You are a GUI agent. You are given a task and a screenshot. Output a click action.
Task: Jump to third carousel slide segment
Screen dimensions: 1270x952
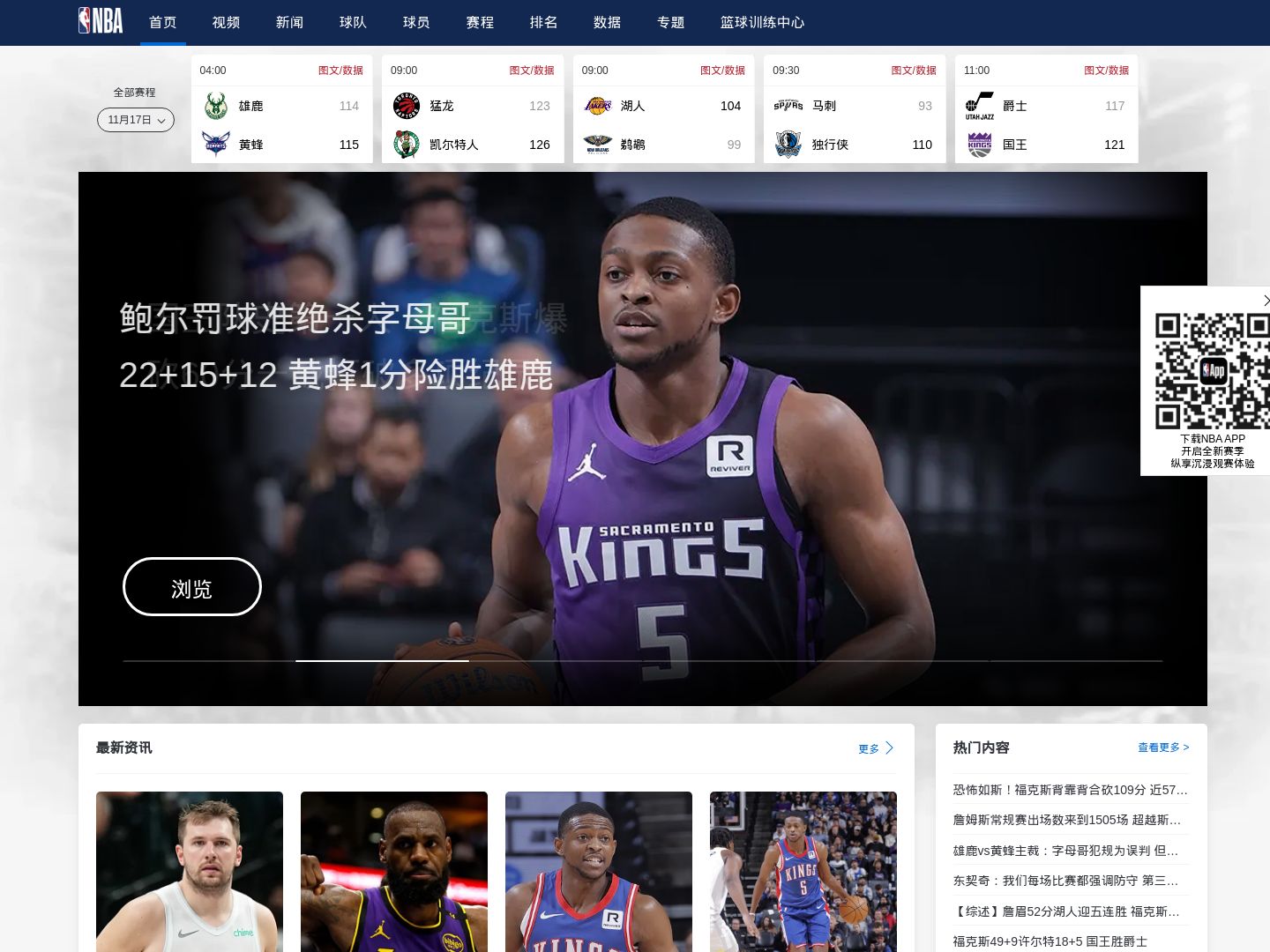click(556, 660)
